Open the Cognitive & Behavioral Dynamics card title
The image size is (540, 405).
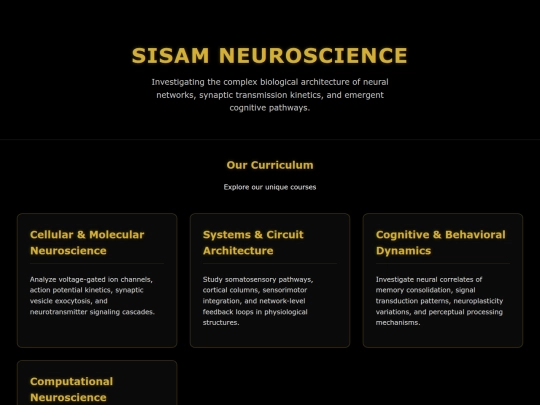click(440, 242)
